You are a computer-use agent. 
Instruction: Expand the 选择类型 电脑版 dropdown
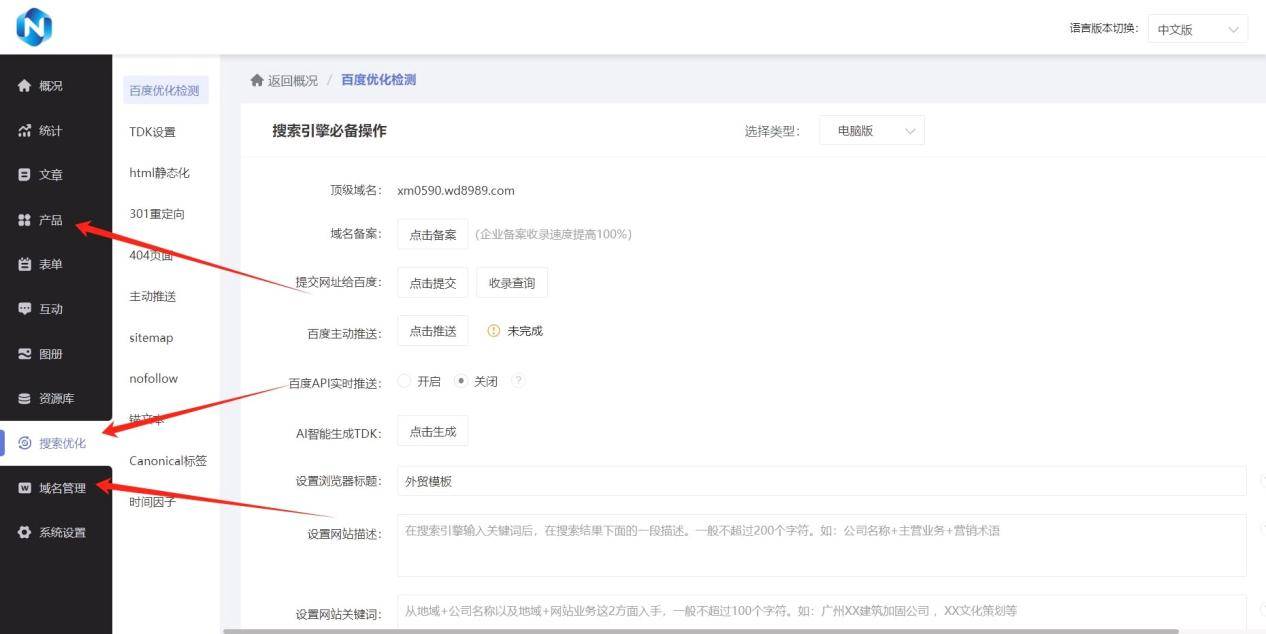click(x=871, y=131)
